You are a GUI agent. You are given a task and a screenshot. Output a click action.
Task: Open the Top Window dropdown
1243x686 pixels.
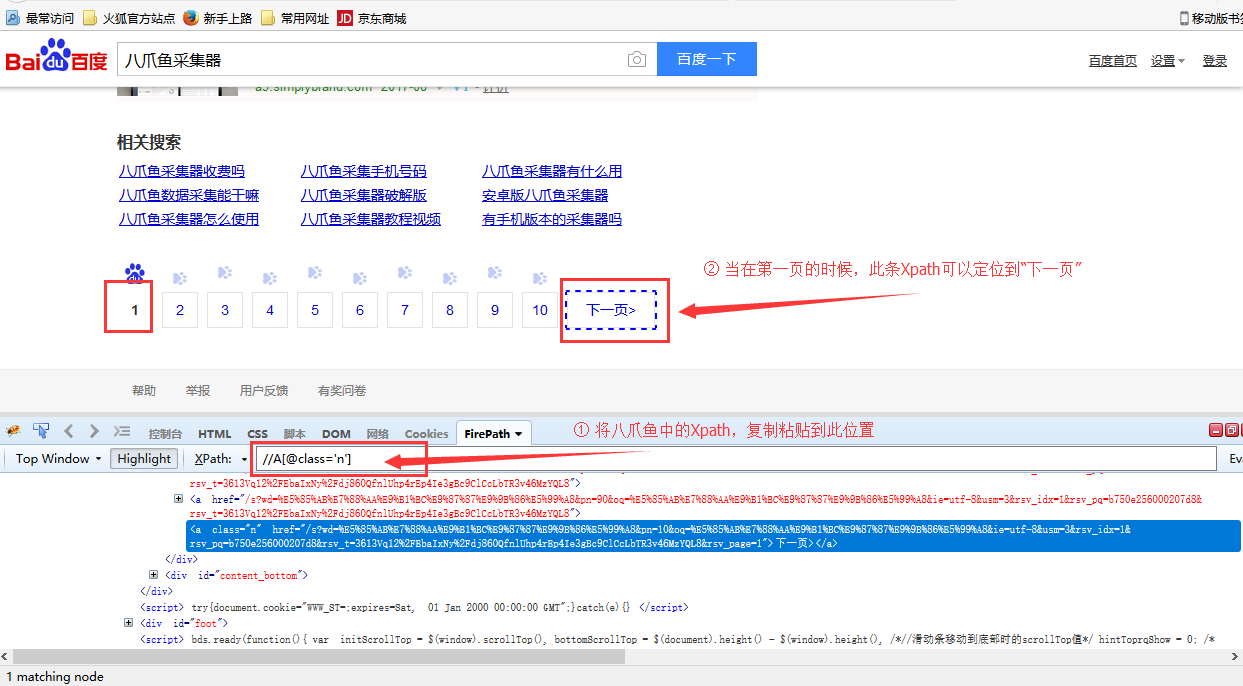pos(59,459)
